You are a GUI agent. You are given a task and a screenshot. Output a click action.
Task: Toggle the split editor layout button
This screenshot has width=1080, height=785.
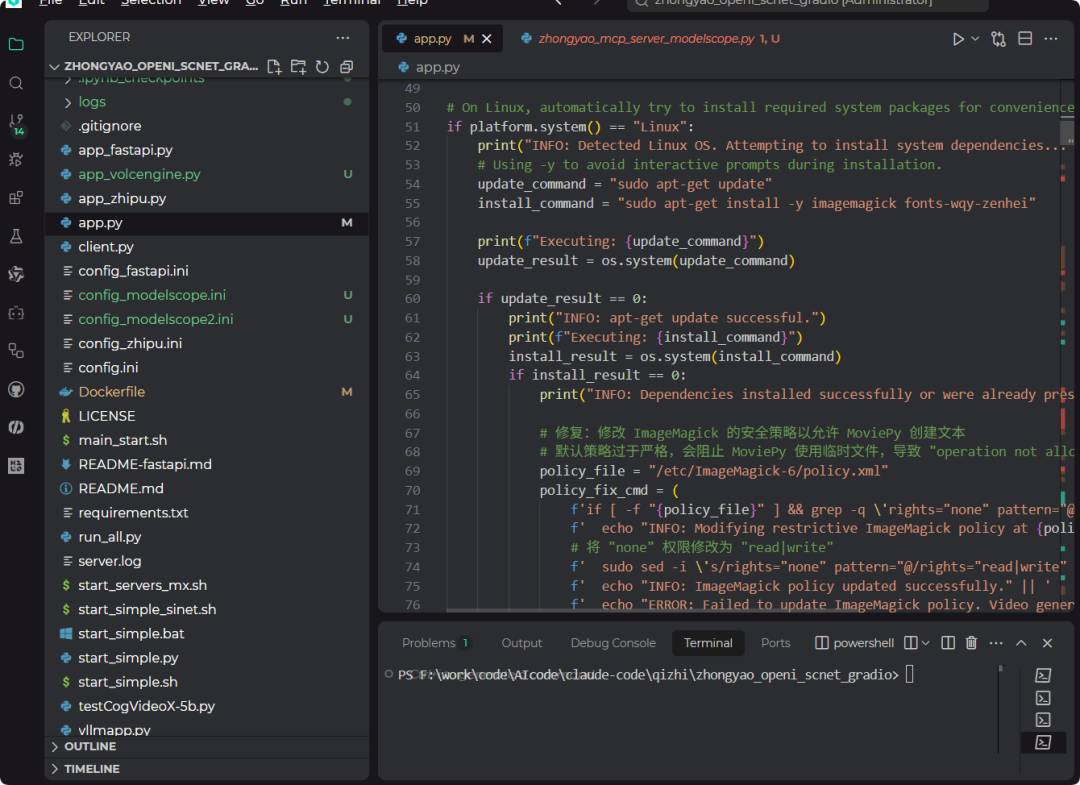coord(1025,39)
